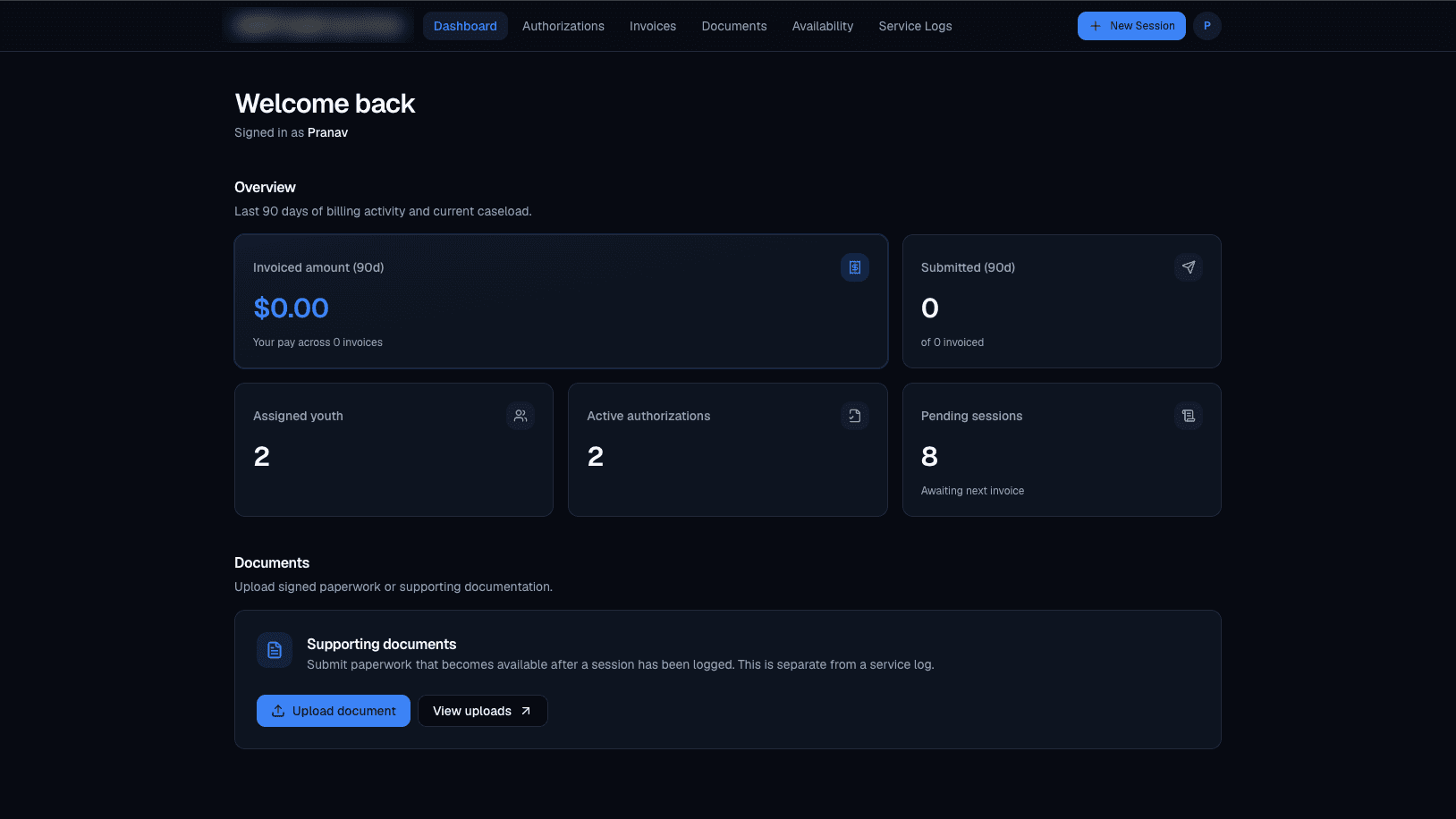1456x819 pixels.
Task: Click the Overview section heading
Action: coord(265,187)
